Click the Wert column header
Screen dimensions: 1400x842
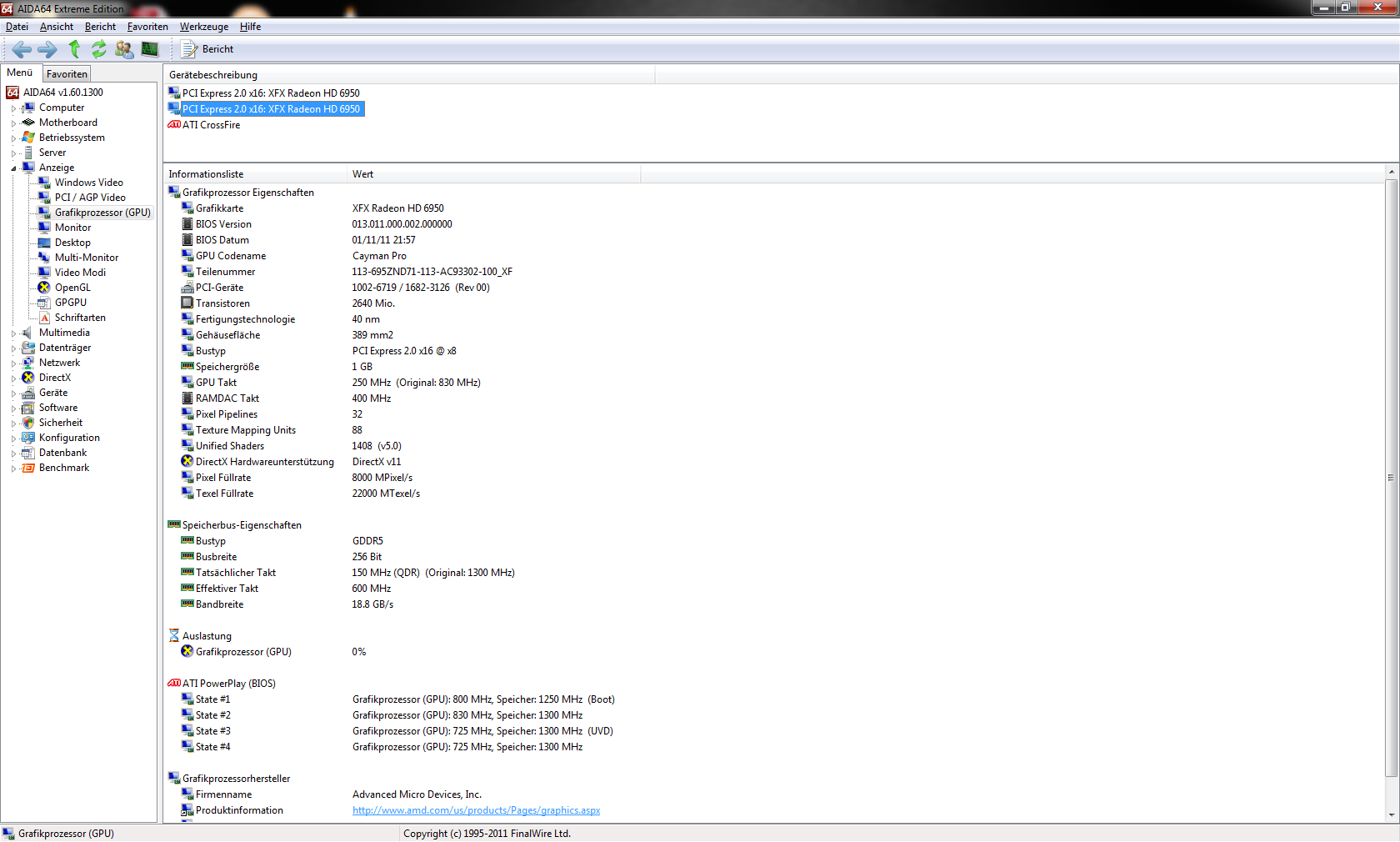tap(494, 174)
